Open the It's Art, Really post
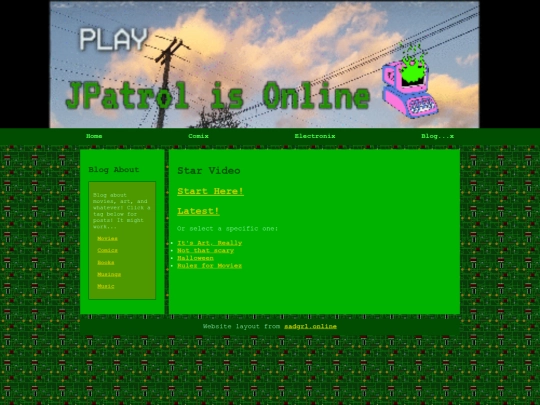540x405 pixels. point(209,243)
